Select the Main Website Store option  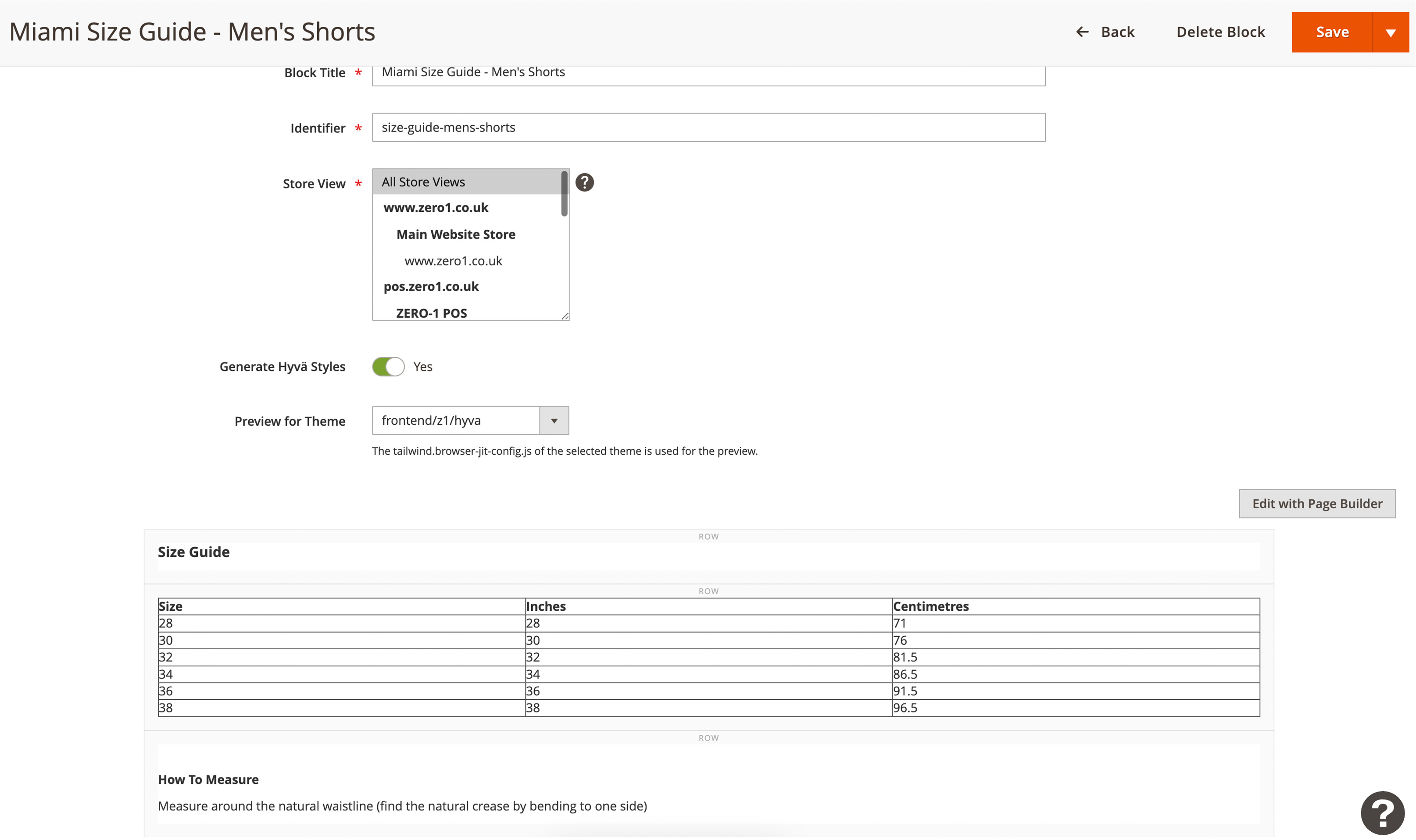click(x=456, y=235)
